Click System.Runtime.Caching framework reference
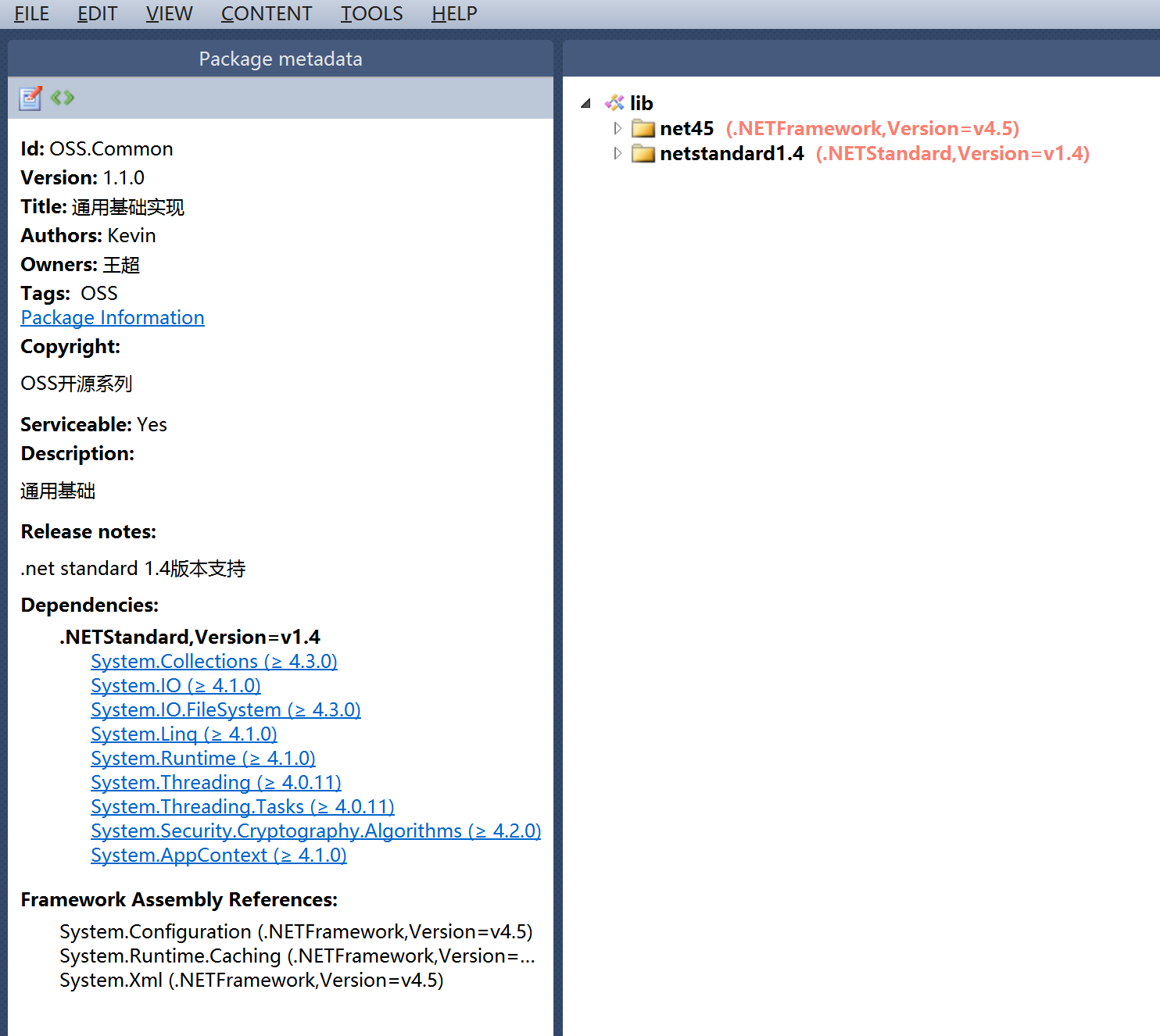This screenshot has height=1036, width=1160. point(298,956)
